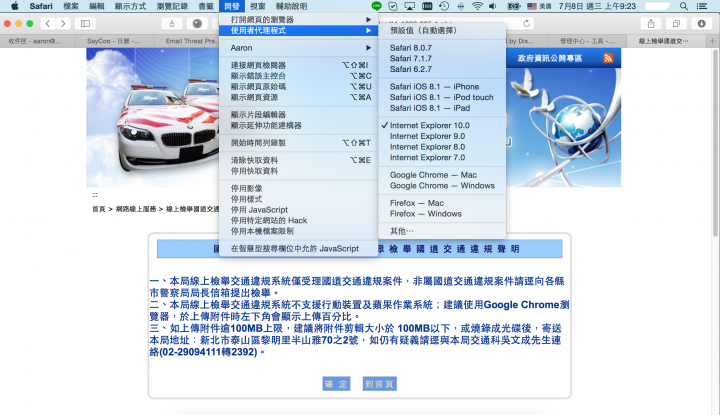Show all tabs button

pyautogui.click(x=676, y=23)
